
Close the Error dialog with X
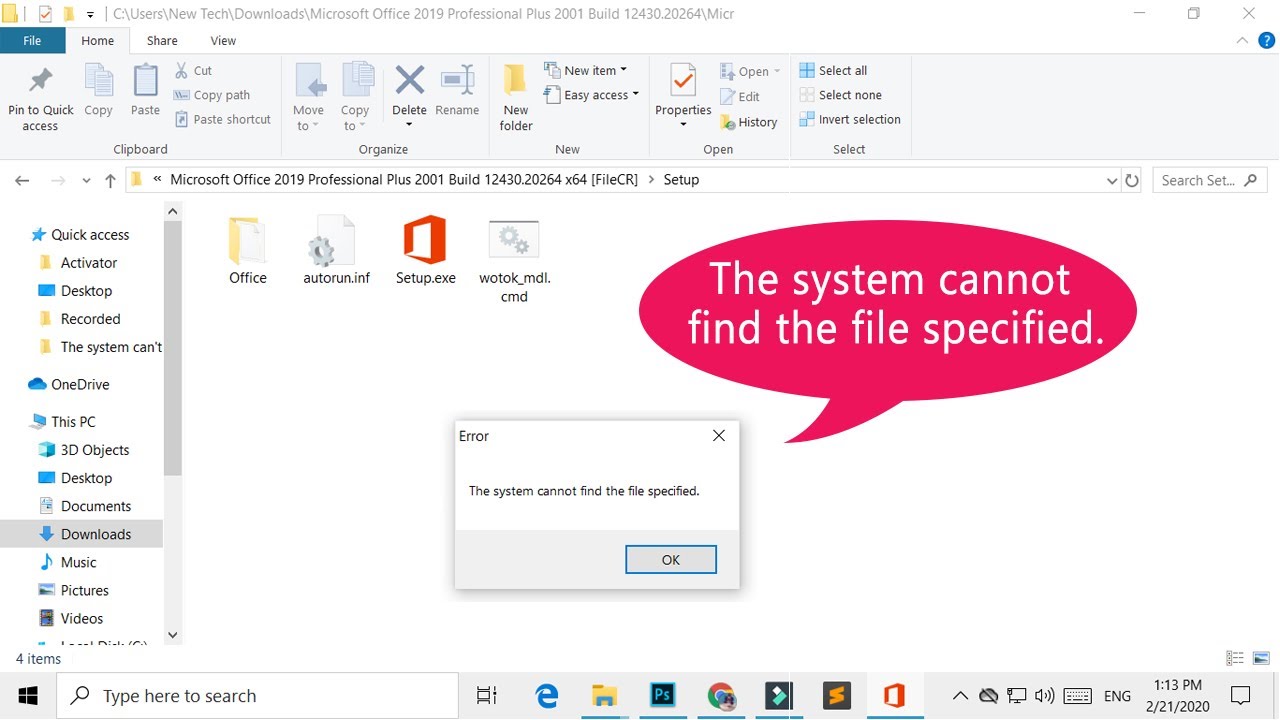pyautogui.click(x=718, y=436)
